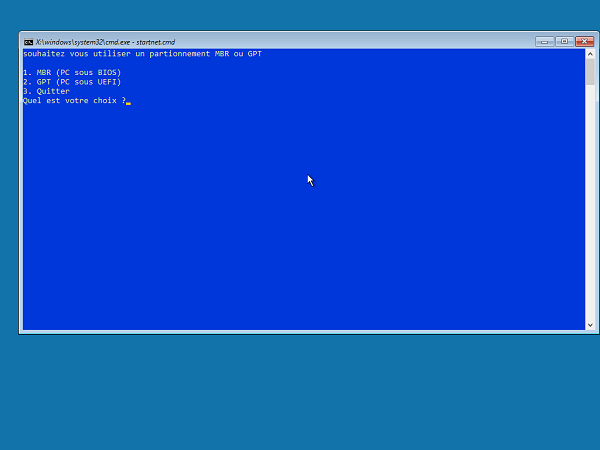Click the empty scrollbar track below the thumb

590,203
